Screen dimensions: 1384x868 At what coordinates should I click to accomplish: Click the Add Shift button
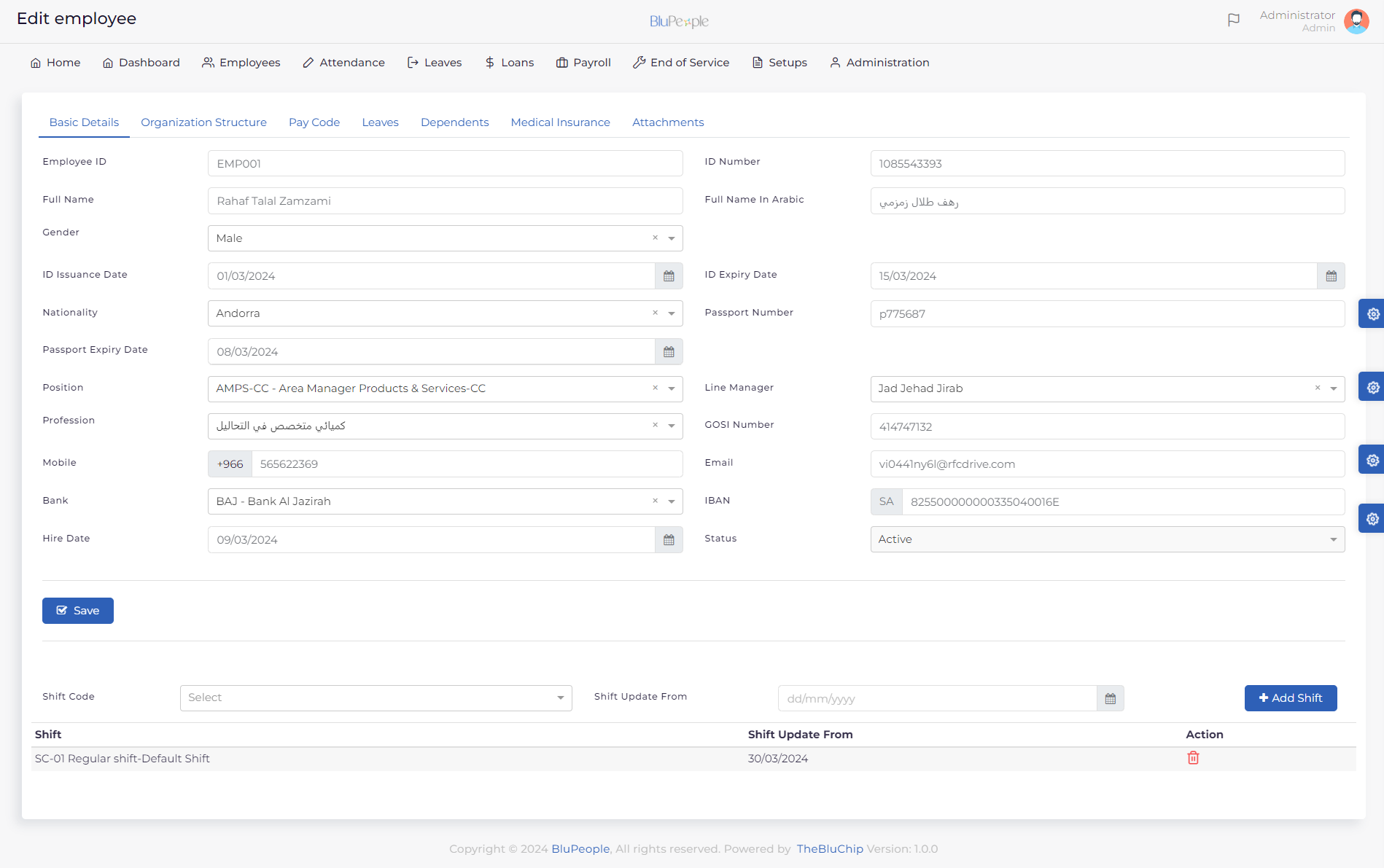(1290, 698)
